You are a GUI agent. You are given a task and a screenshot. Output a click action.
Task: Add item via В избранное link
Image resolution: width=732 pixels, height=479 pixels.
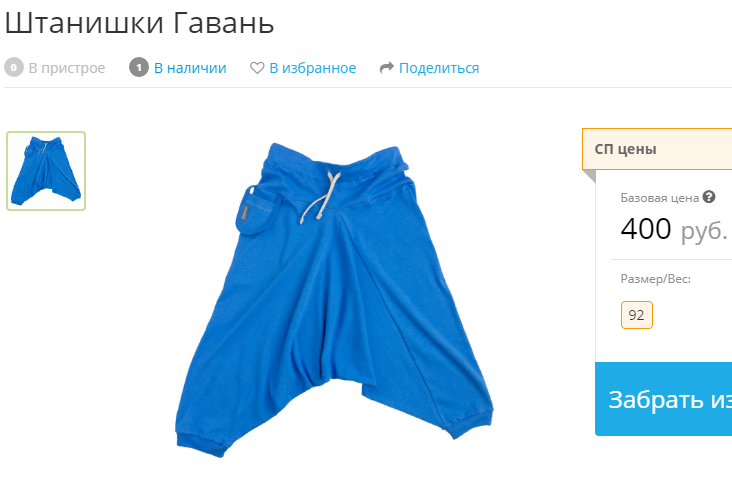(313, 68)
